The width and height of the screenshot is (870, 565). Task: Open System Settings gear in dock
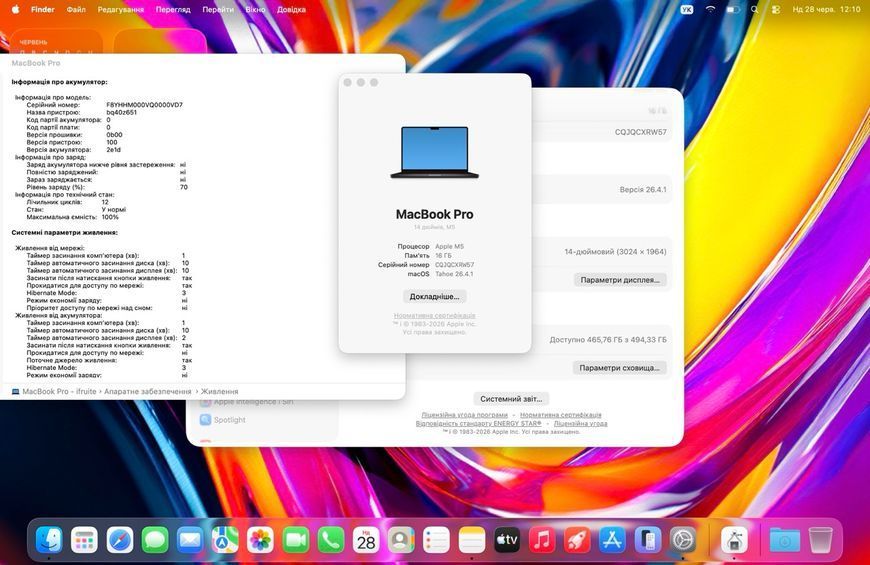[682, 539]
